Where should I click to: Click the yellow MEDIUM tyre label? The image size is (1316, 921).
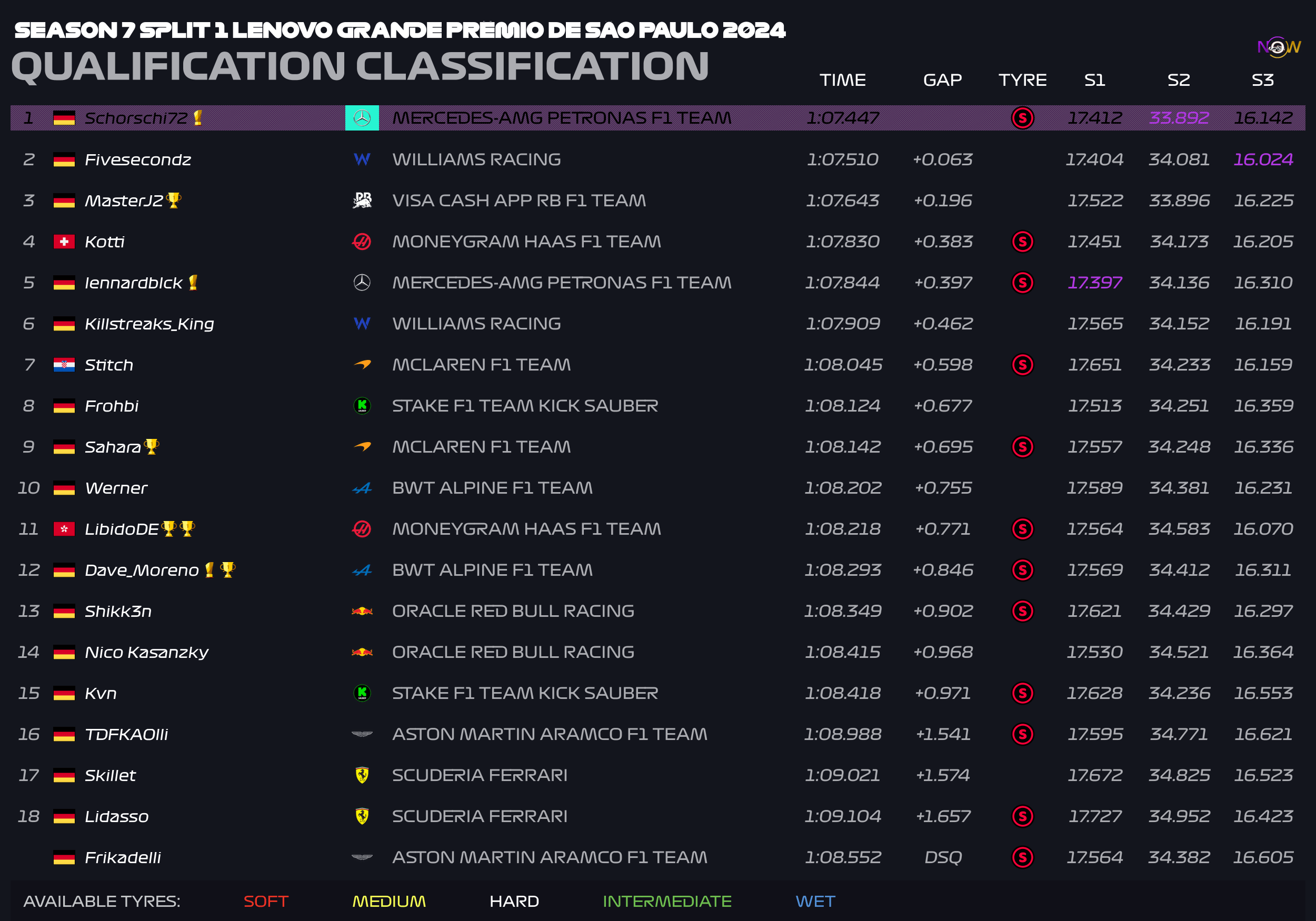(x=389, y=901)
